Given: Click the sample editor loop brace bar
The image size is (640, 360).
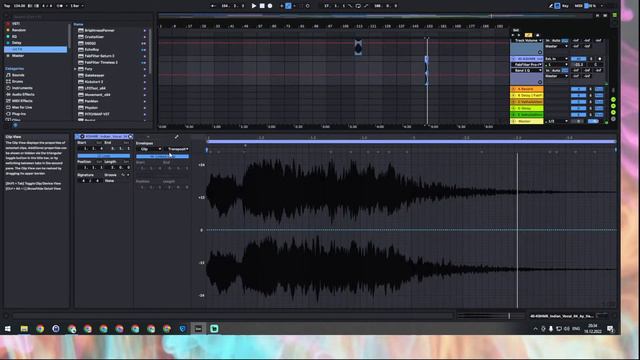Looking at the screenshot, I should [411, 142].
